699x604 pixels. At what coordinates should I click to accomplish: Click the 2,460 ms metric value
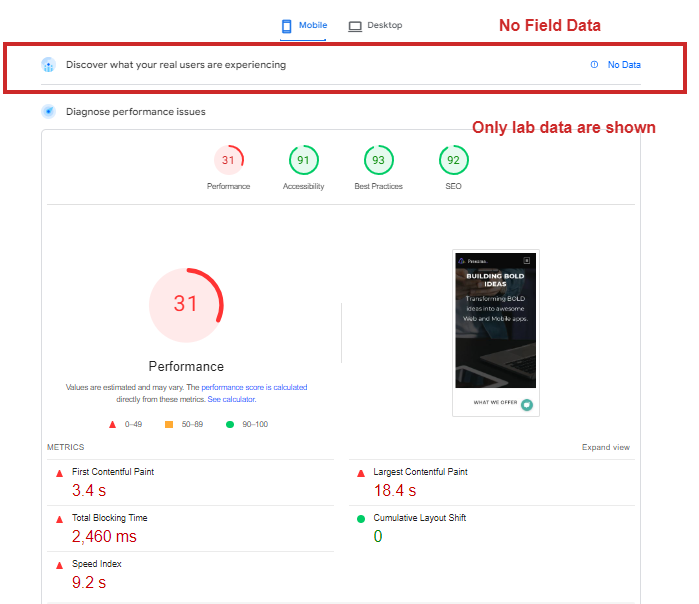click(104, 536)
